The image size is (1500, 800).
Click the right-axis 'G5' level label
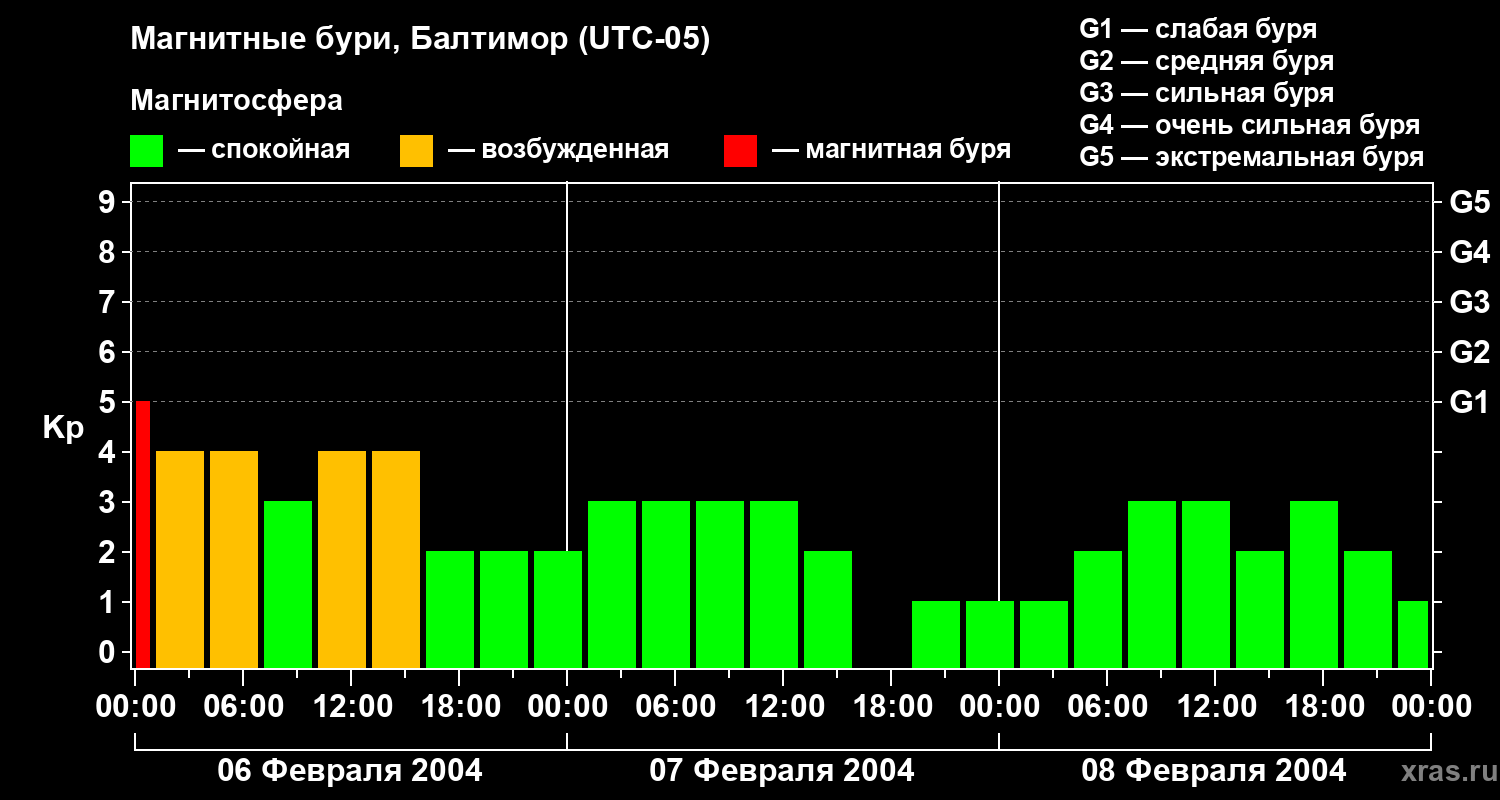(1470, 202)
